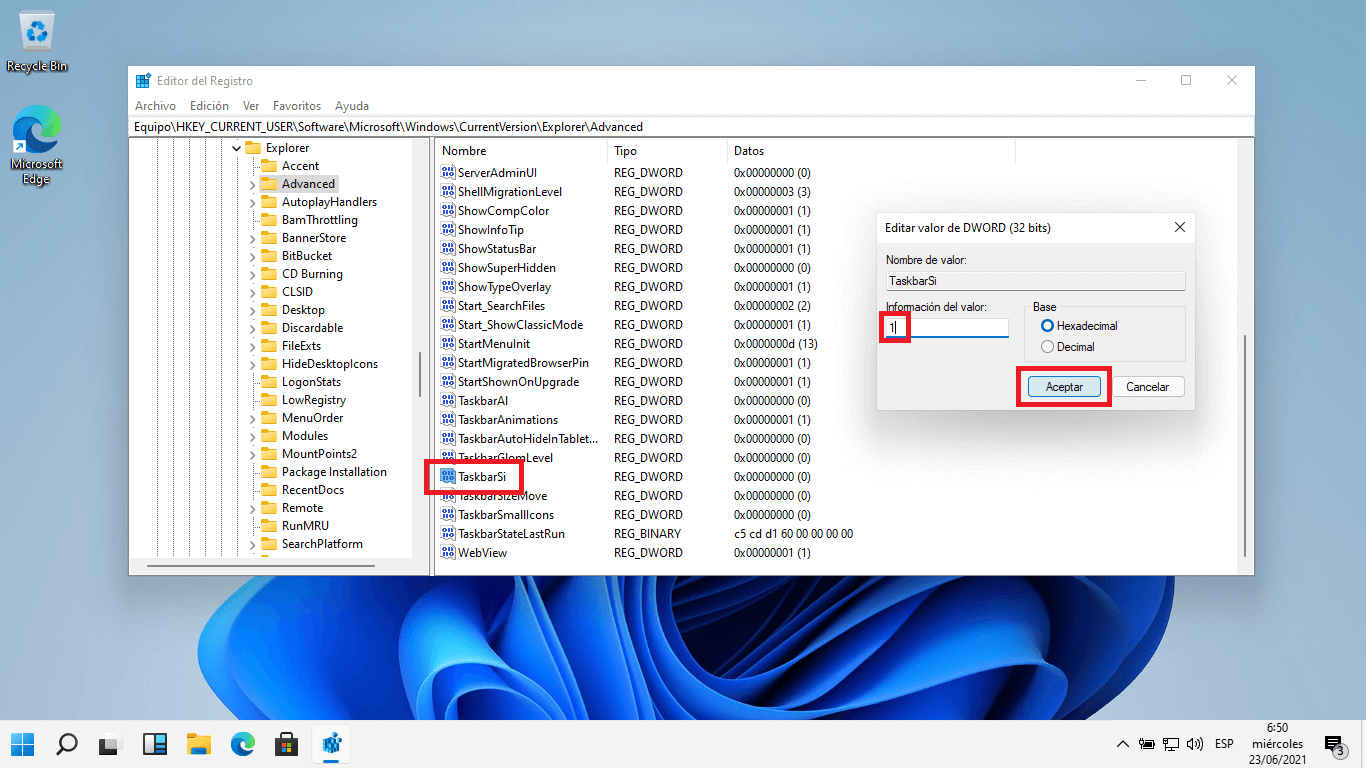The width and height of the screenshot is (1366, 768).
Task: Click the Advanced folder icon in tree
Action: click(268, 184)
